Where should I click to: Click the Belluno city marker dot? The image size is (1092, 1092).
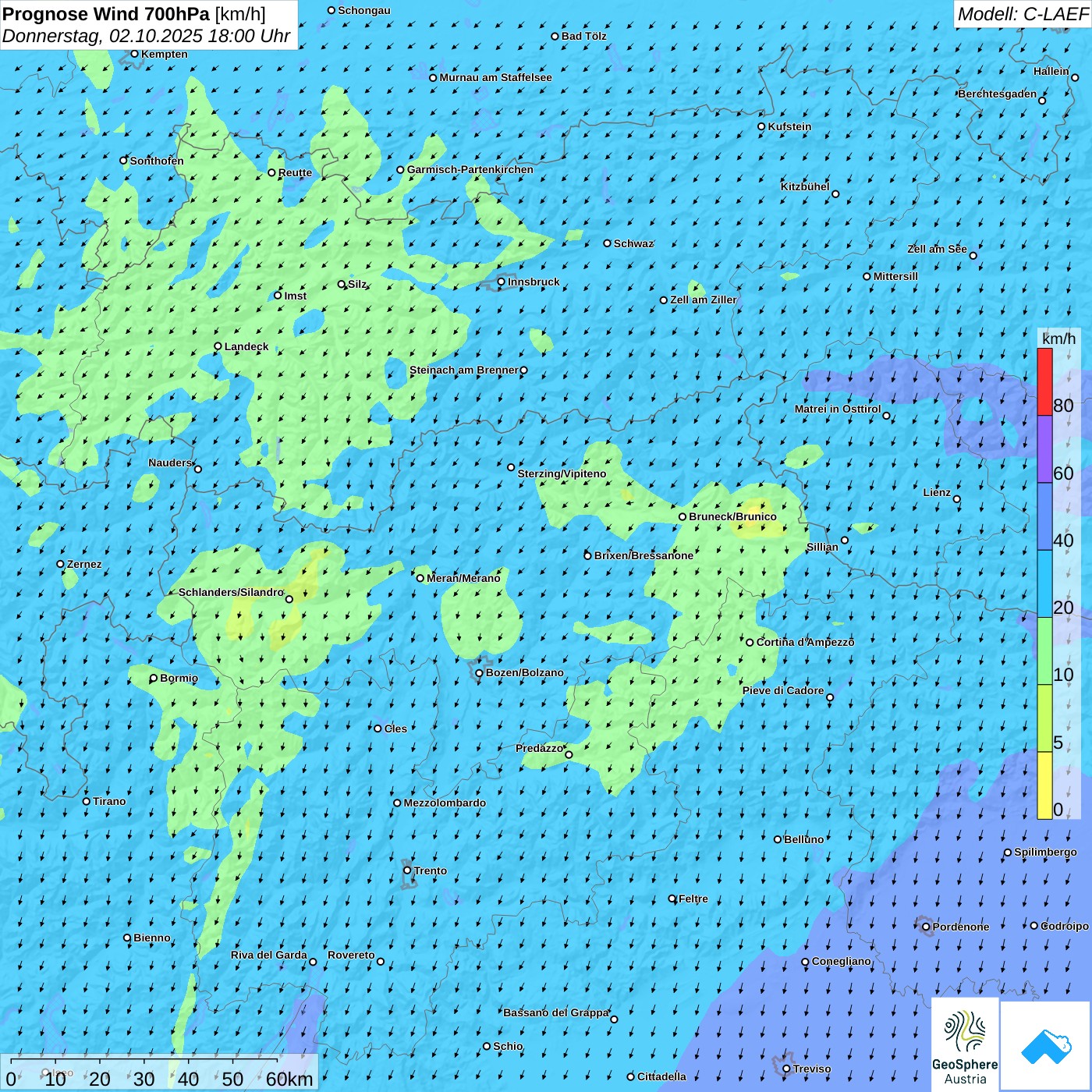(x=778, y=839)
